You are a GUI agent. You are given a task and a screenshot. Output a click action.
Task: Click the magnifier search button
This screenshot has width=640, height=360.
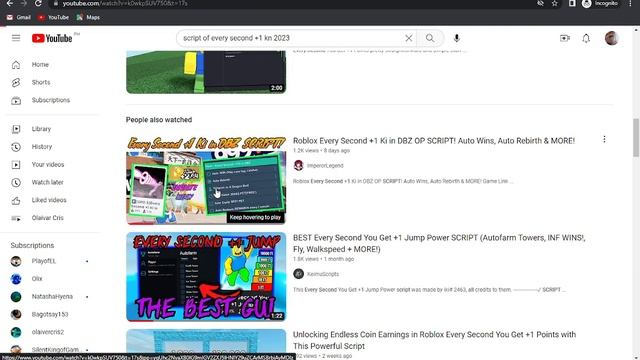point(430,38)
